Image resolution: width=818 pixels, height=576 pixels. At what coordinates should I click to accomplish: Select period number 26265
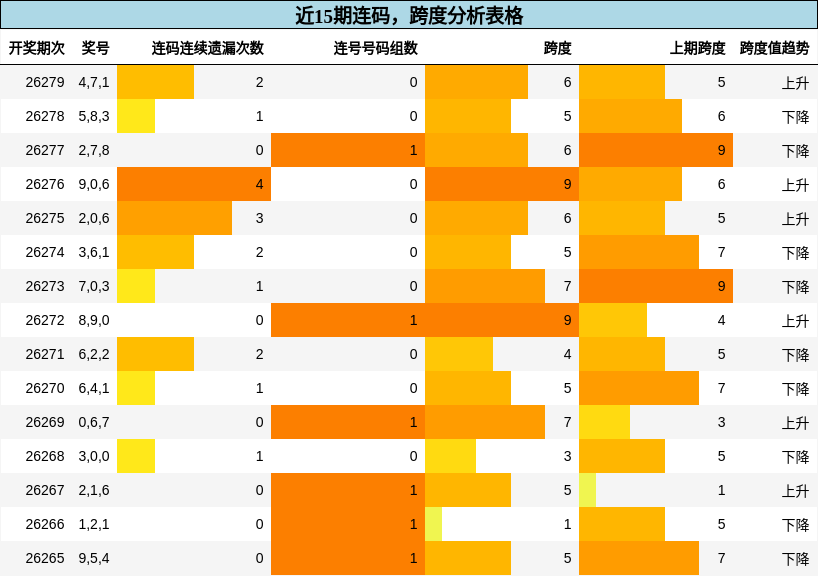pos(45,558)
